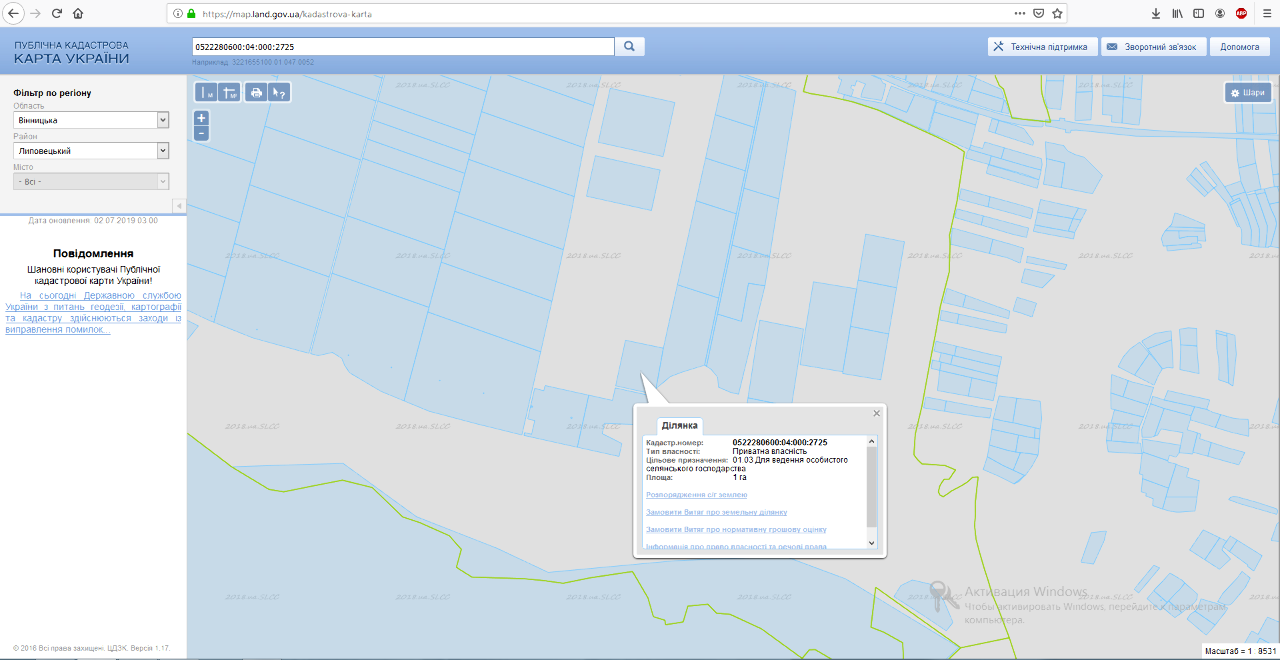This screenshot has height=660, width=1280.
Task: Open the Район dropdown showing Липовецький
Action: (x=91, y=151)
